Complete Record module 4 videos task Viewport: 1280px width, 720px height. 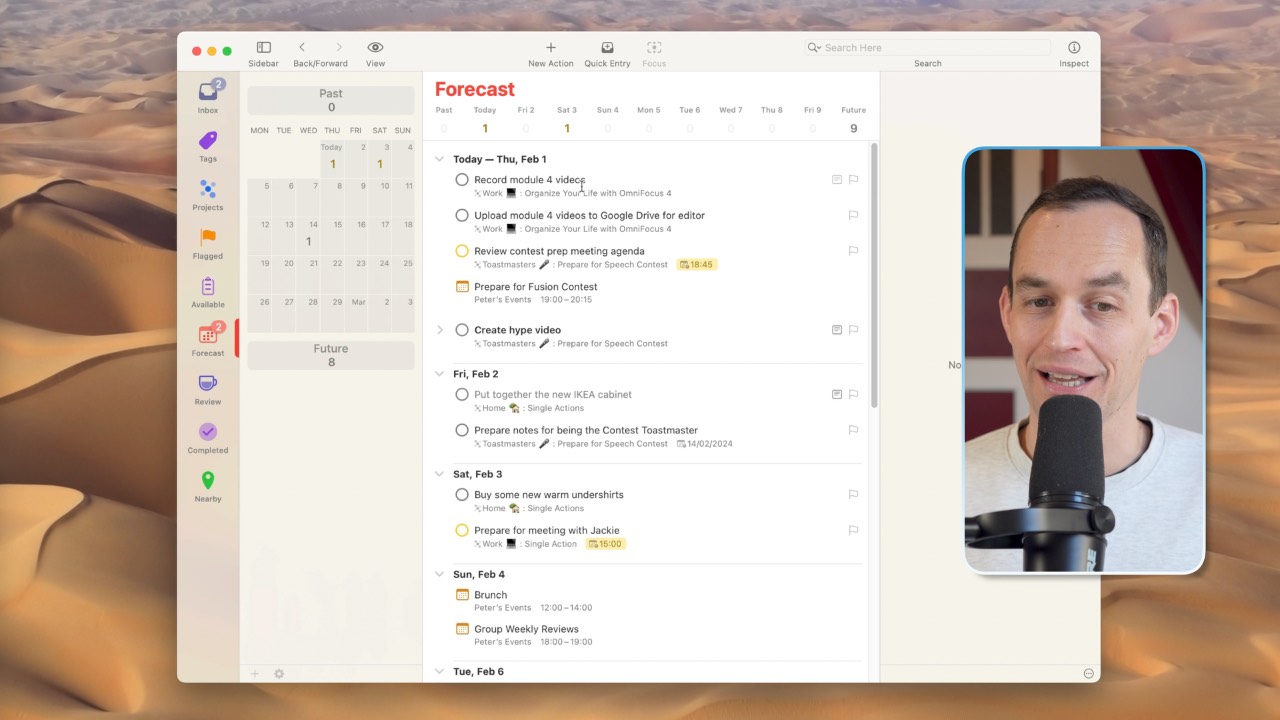[x=462, y=180]
